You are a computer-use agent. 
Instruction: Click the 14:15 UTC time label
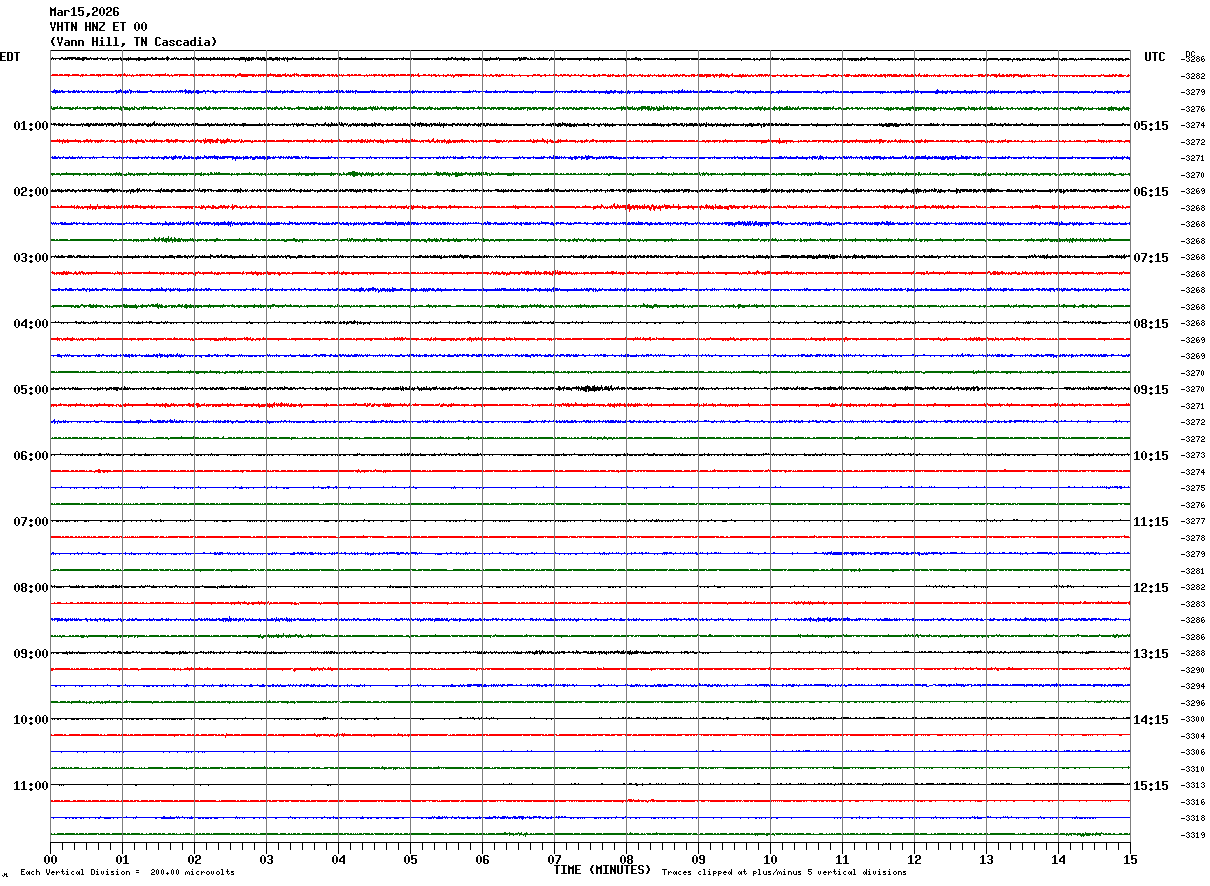1150,720
